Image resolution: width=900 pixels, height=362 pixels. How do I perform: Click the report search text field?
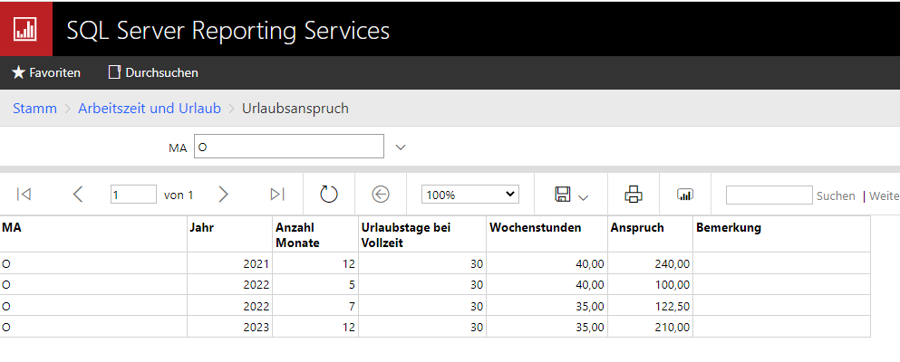769,195
